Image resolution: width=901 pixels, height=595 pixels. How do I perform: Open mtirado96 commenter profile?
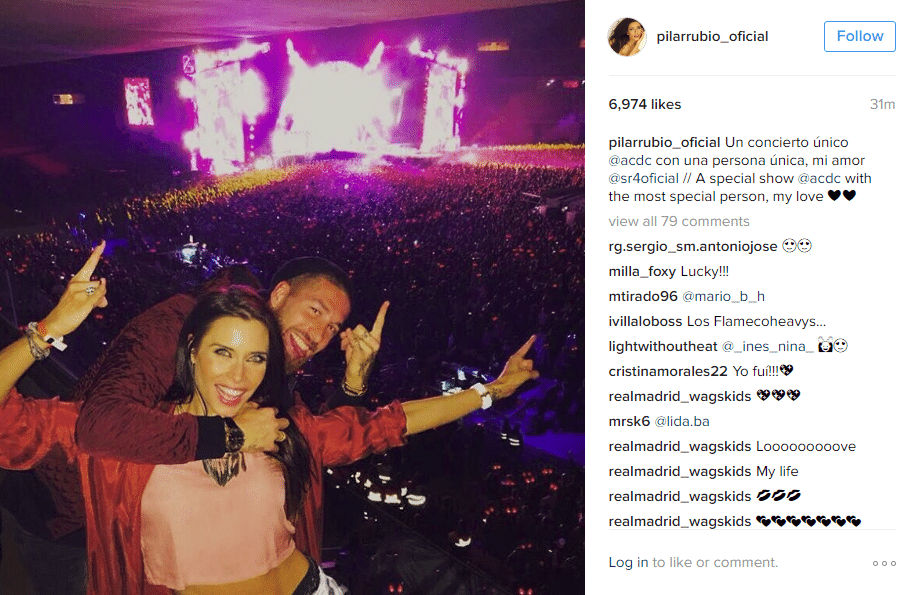[x=643, y=296]
